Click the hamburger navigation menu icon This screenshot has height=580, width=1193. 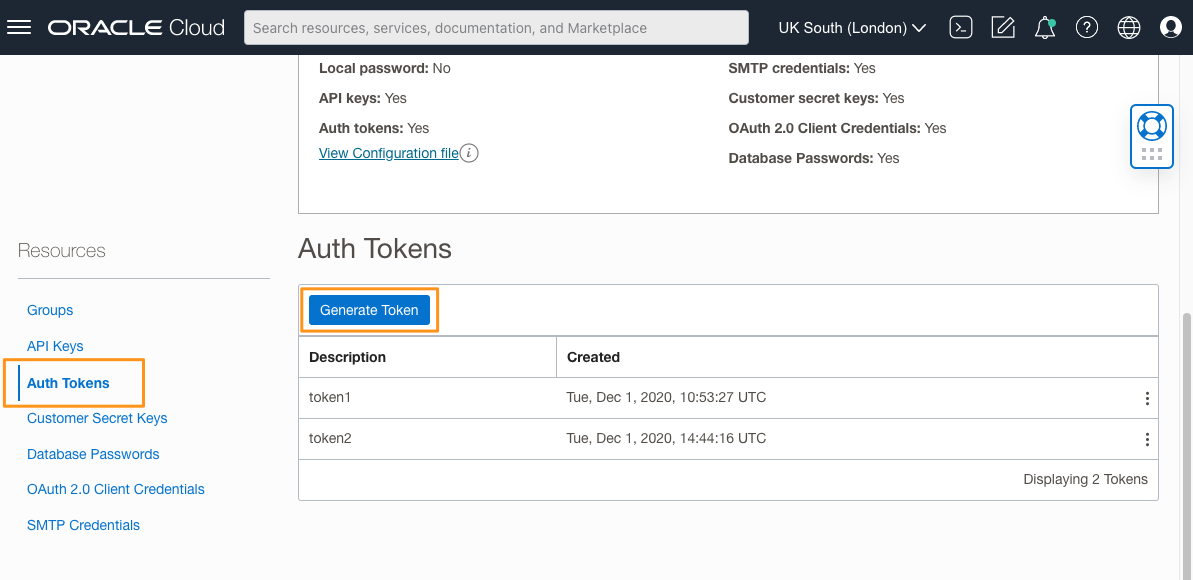[x=19, y=27]
